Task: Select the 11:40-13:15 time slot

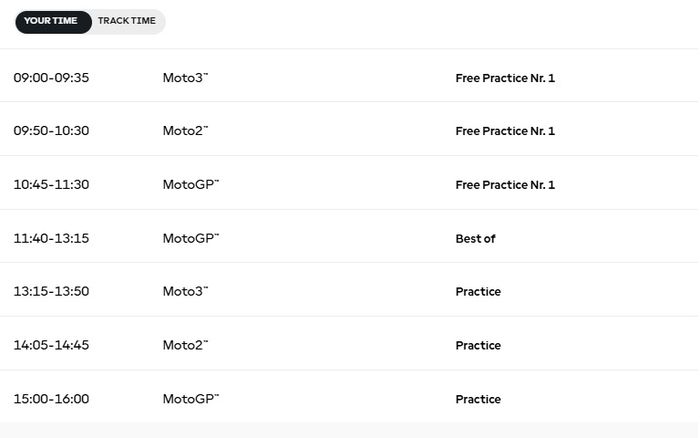Action: (x=51, y=238)
